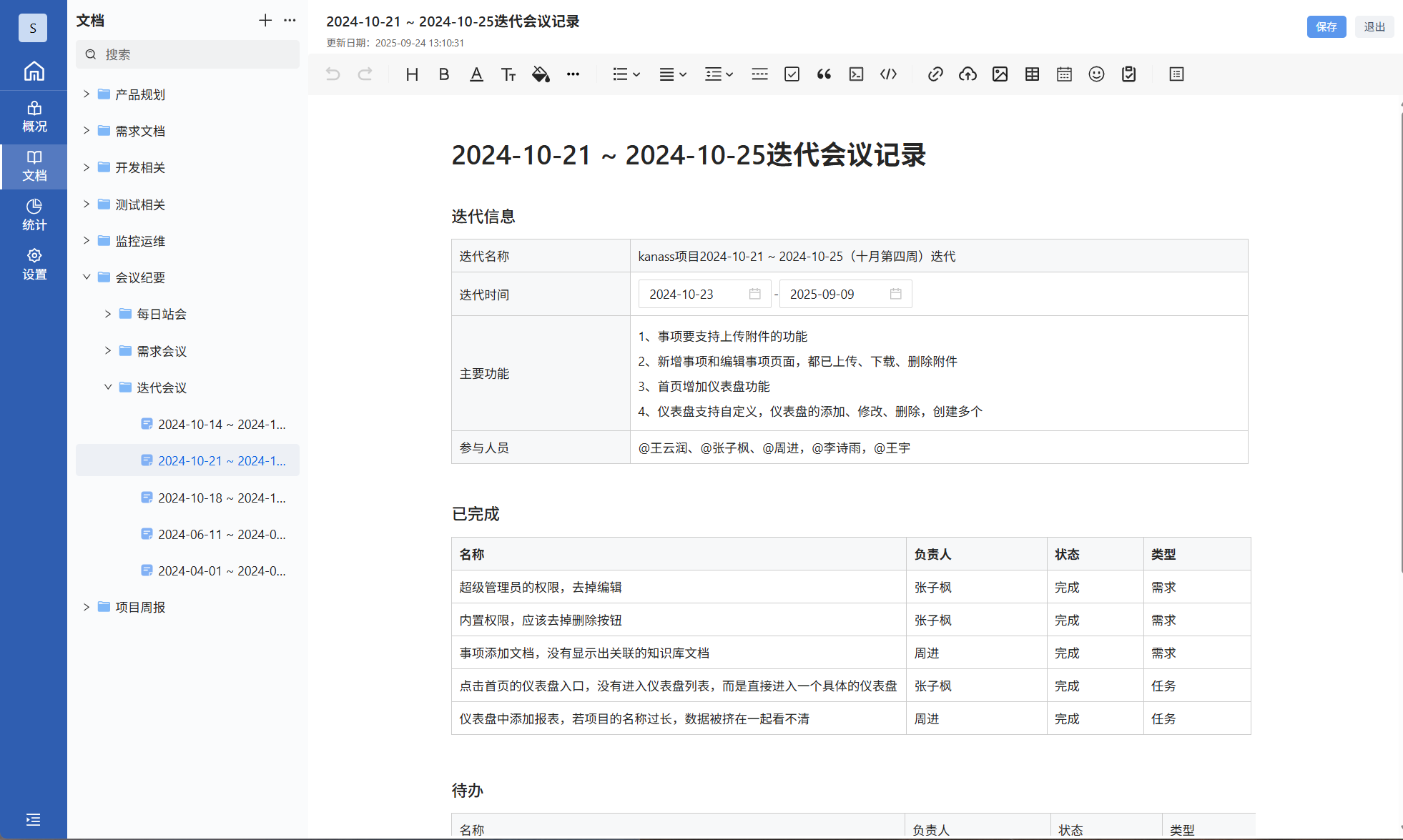1403x840 pixels.
Task: Click the 保存 button
Action: click(1326, 26)
